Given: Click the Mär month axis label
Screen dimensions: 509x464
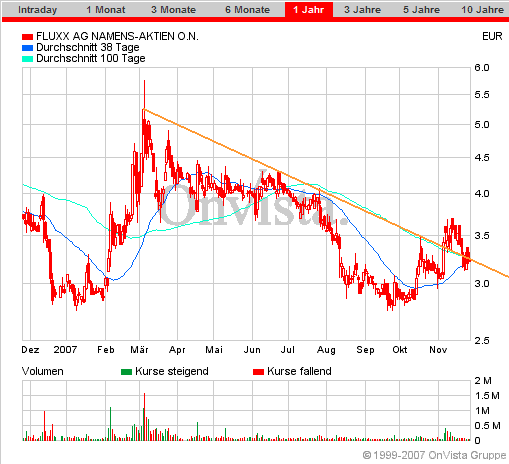Looking at the screenshot, I should [139, 350].
